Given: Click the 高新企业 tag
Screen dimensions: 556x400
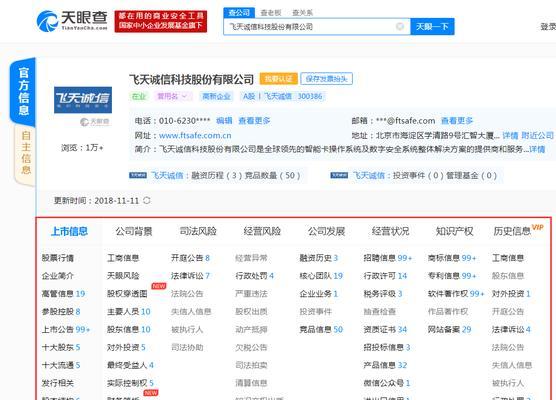Looking at the screenshot, I should click(216, 96).
